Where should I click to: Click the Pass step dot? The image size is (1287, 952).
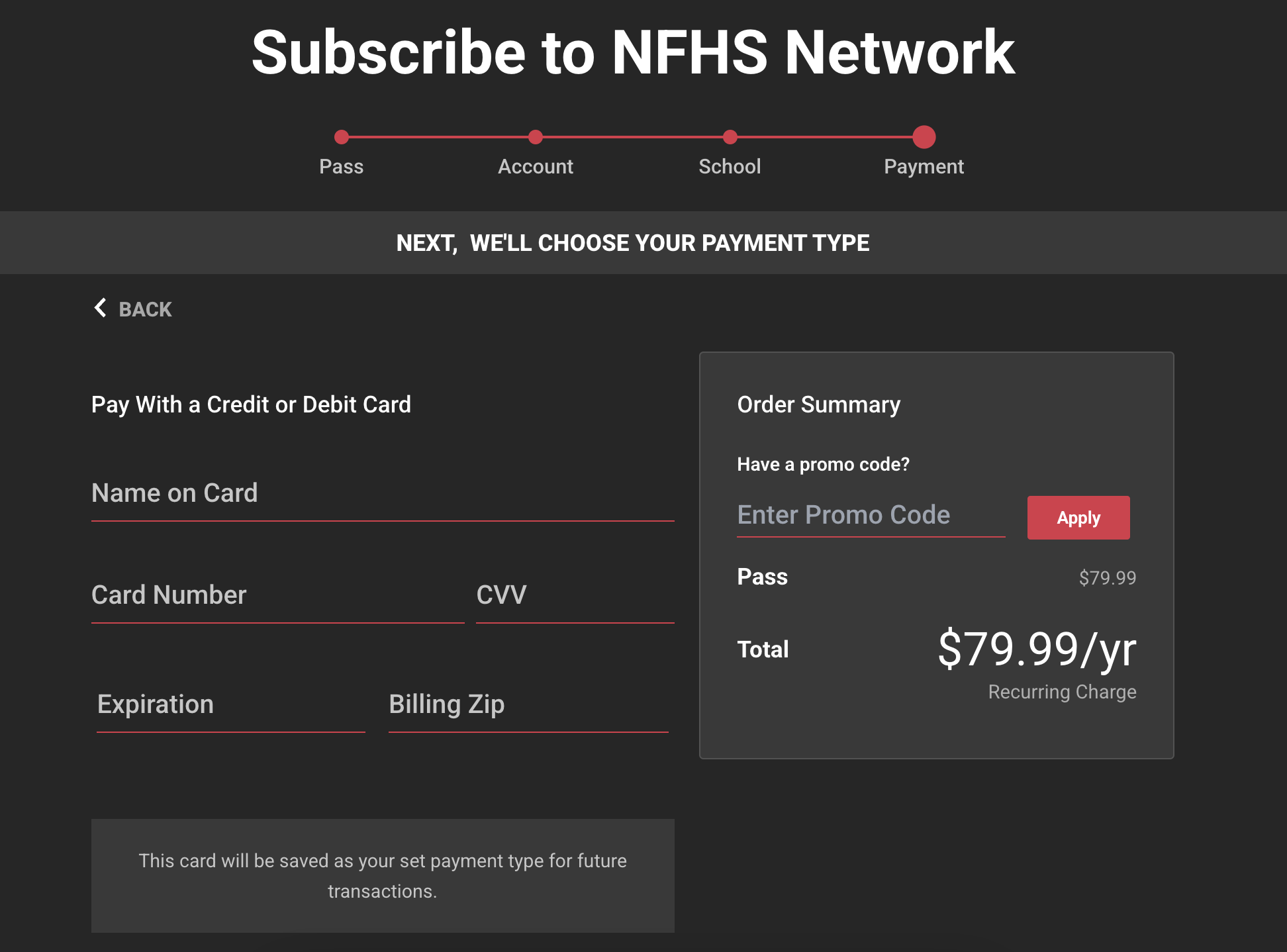click(x=342, y=137)
